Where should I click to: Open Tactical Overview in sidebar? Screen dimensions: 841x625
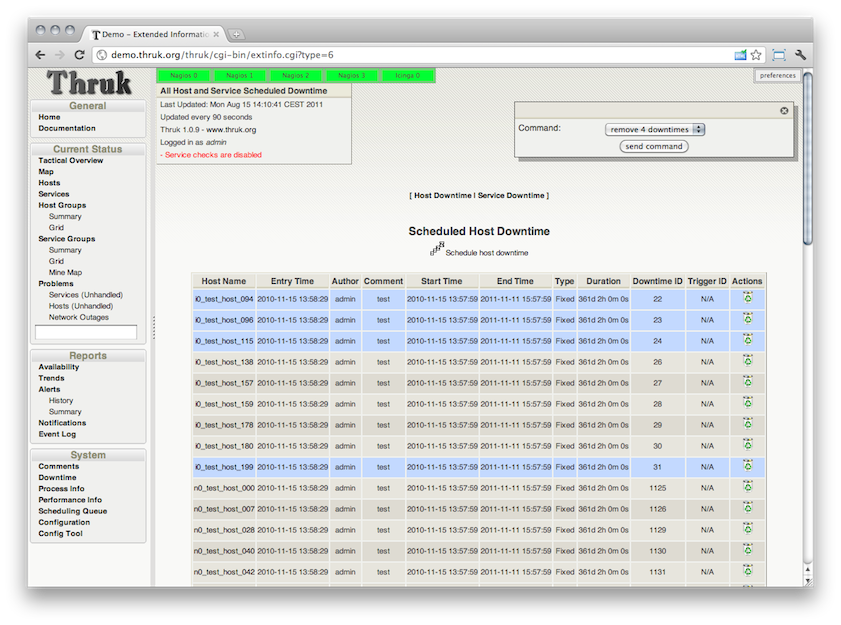(70, 161)
